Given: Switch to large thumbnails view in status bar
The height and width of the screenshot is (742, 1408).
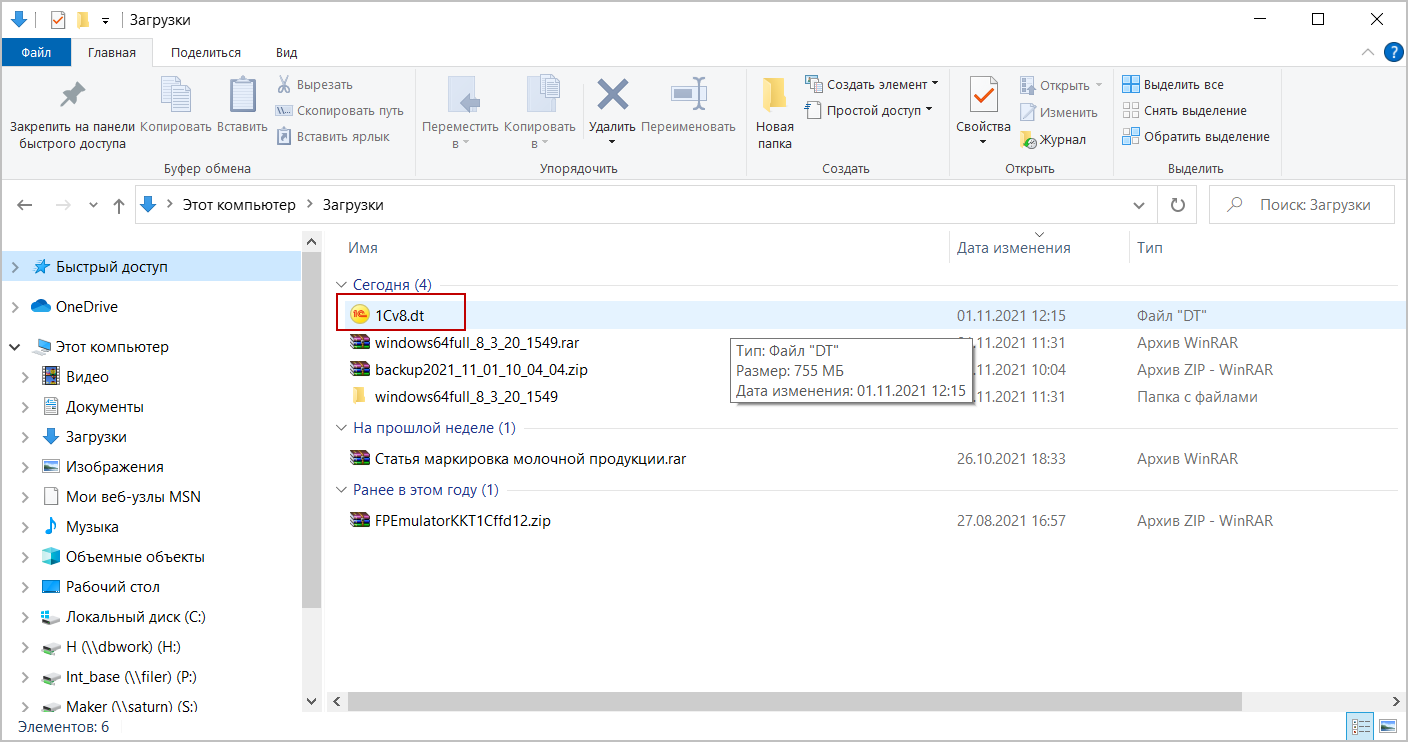Looking at the screenshot, I should [1388, 726].
